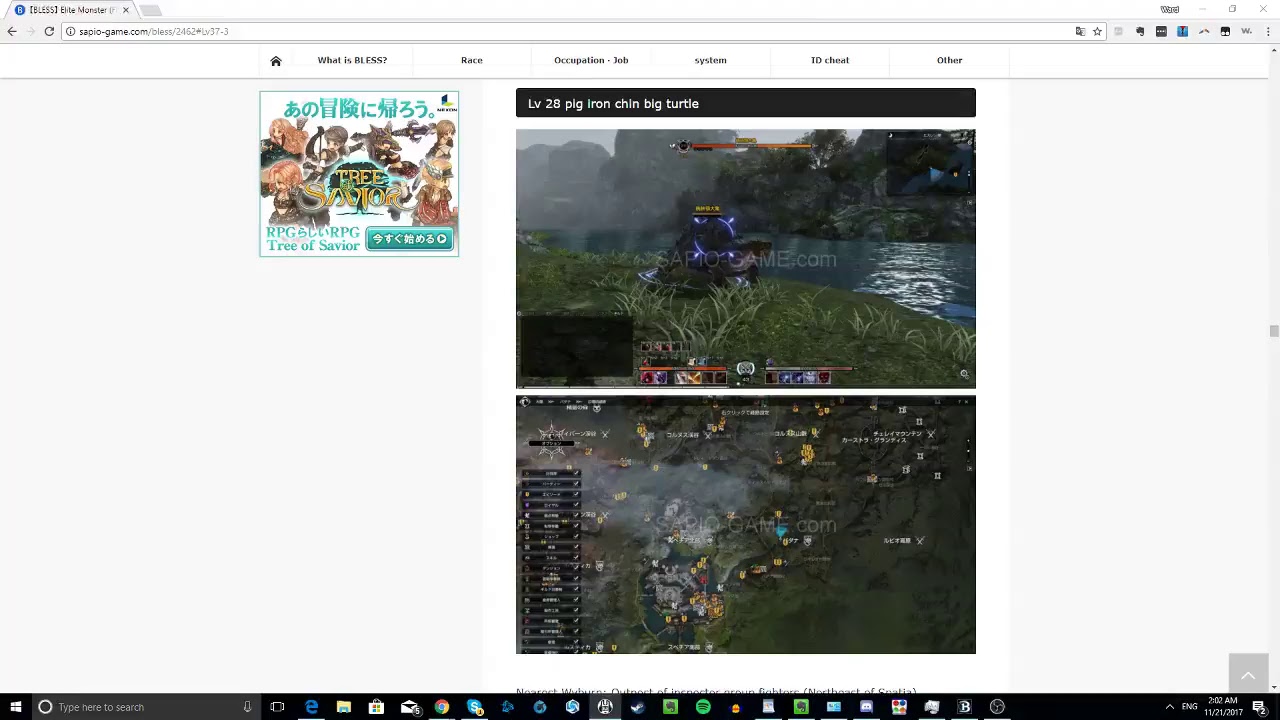Screen dimensions: 1280x720
Task: Open the Evernote elephant extension
Action: [x=1140, y=31]
